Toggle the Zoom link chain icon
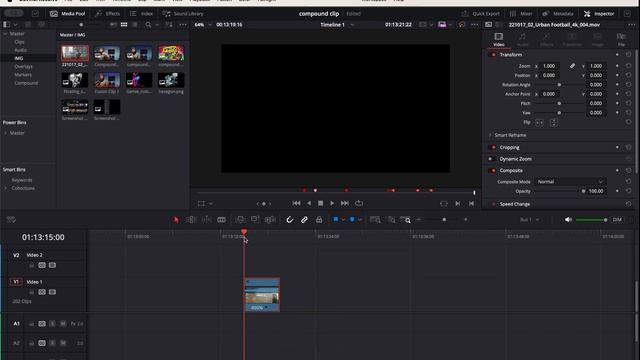The image size is (640, 360). click(x=572, y=66)
